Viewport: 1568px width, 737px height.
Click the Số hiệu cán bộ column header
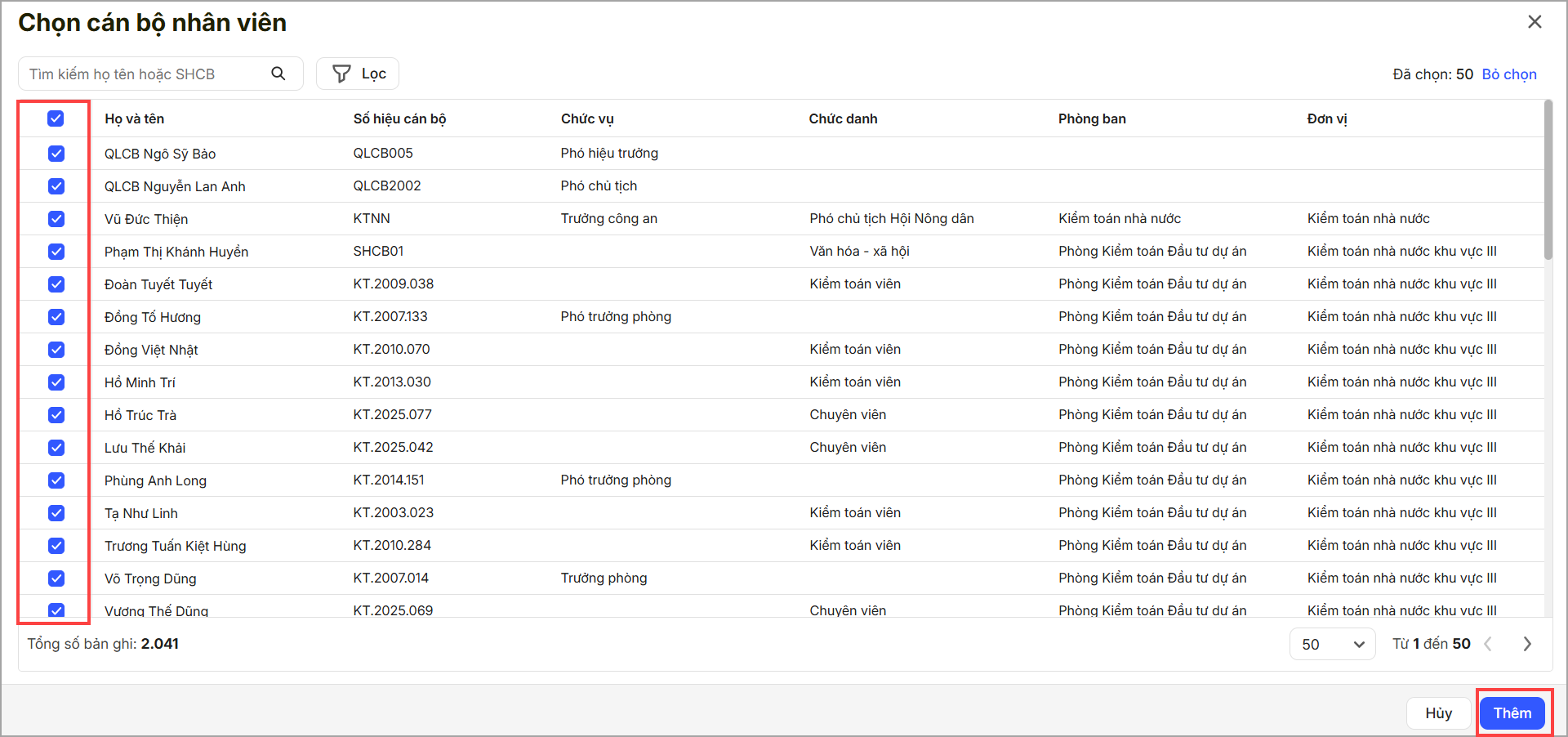tap(399, 118)
